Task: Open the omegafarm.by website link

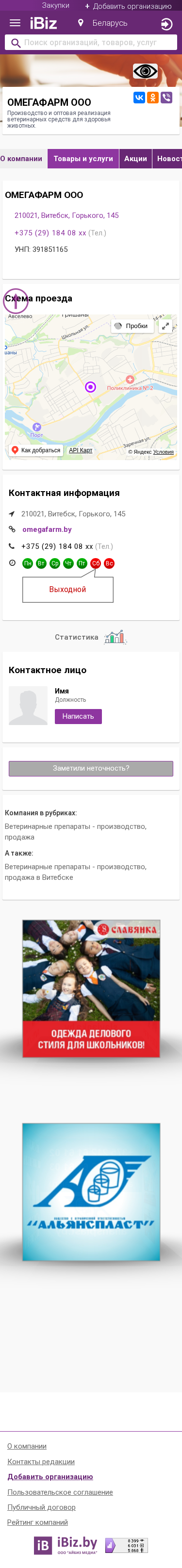Action: coord(47,529)
